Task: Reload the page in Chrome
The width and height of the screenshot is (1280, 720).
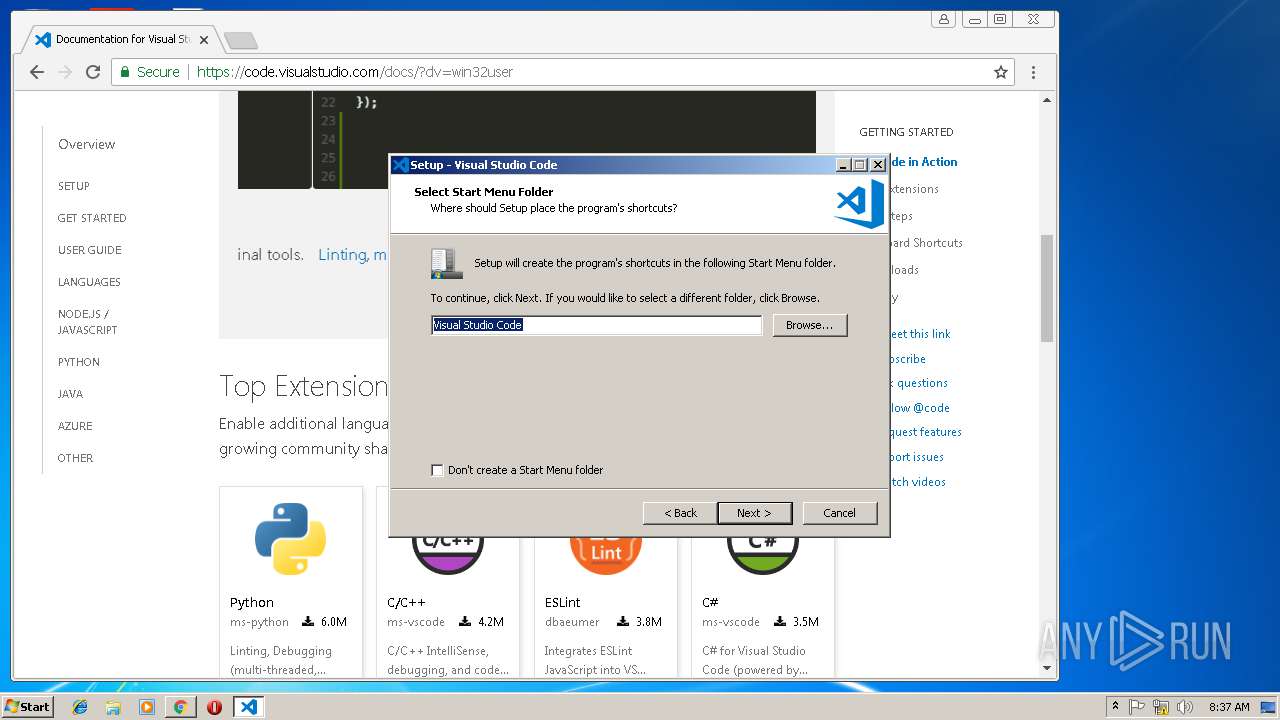Action: [93, 72]
